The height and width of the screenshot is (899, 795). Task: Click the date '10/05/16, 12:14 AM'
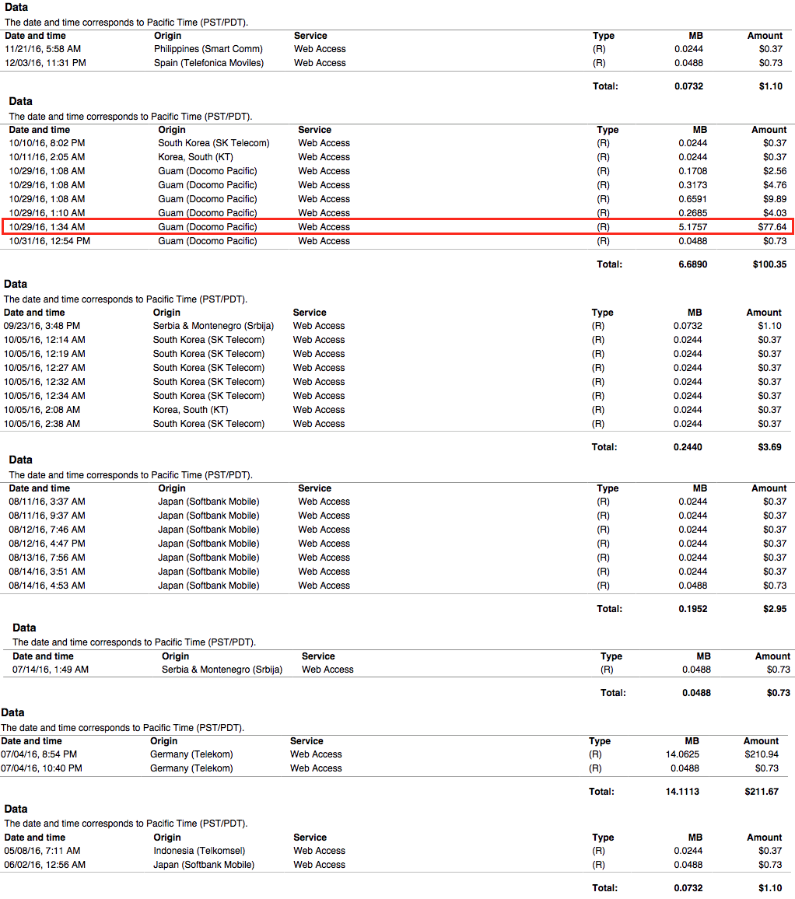click(x=45, y=340)
